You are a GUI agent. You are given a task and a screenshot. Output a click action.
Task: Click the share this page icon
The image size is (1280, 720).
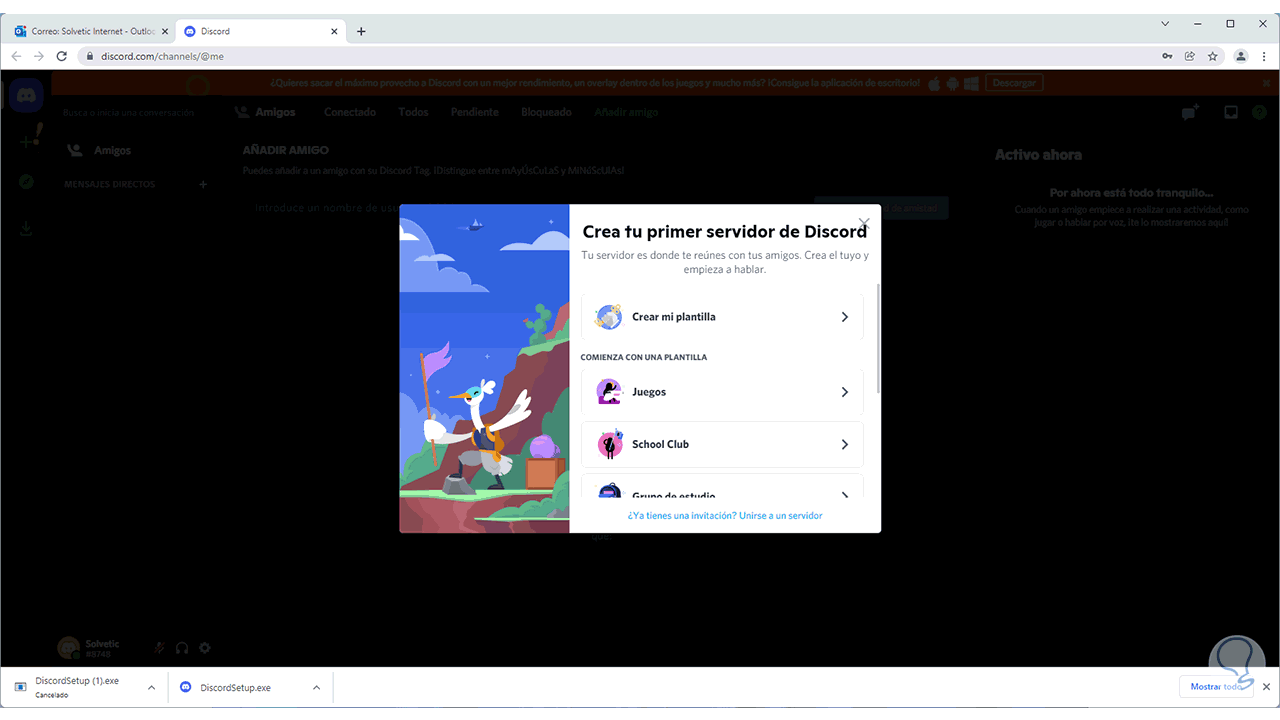[1190, 56]
